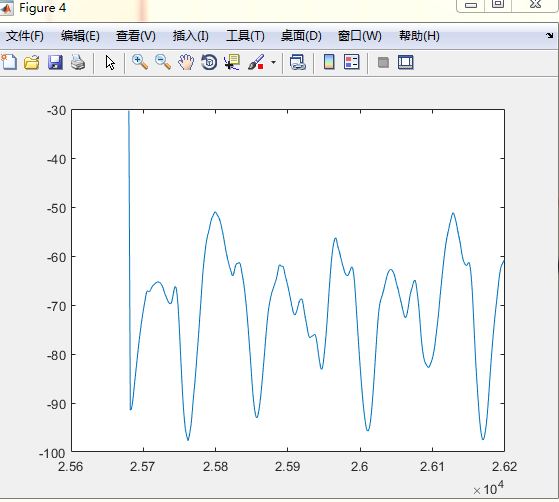Insert a colorbar via toolbar icon
This screenshot has height=502, width=559.
coord(329,62)
